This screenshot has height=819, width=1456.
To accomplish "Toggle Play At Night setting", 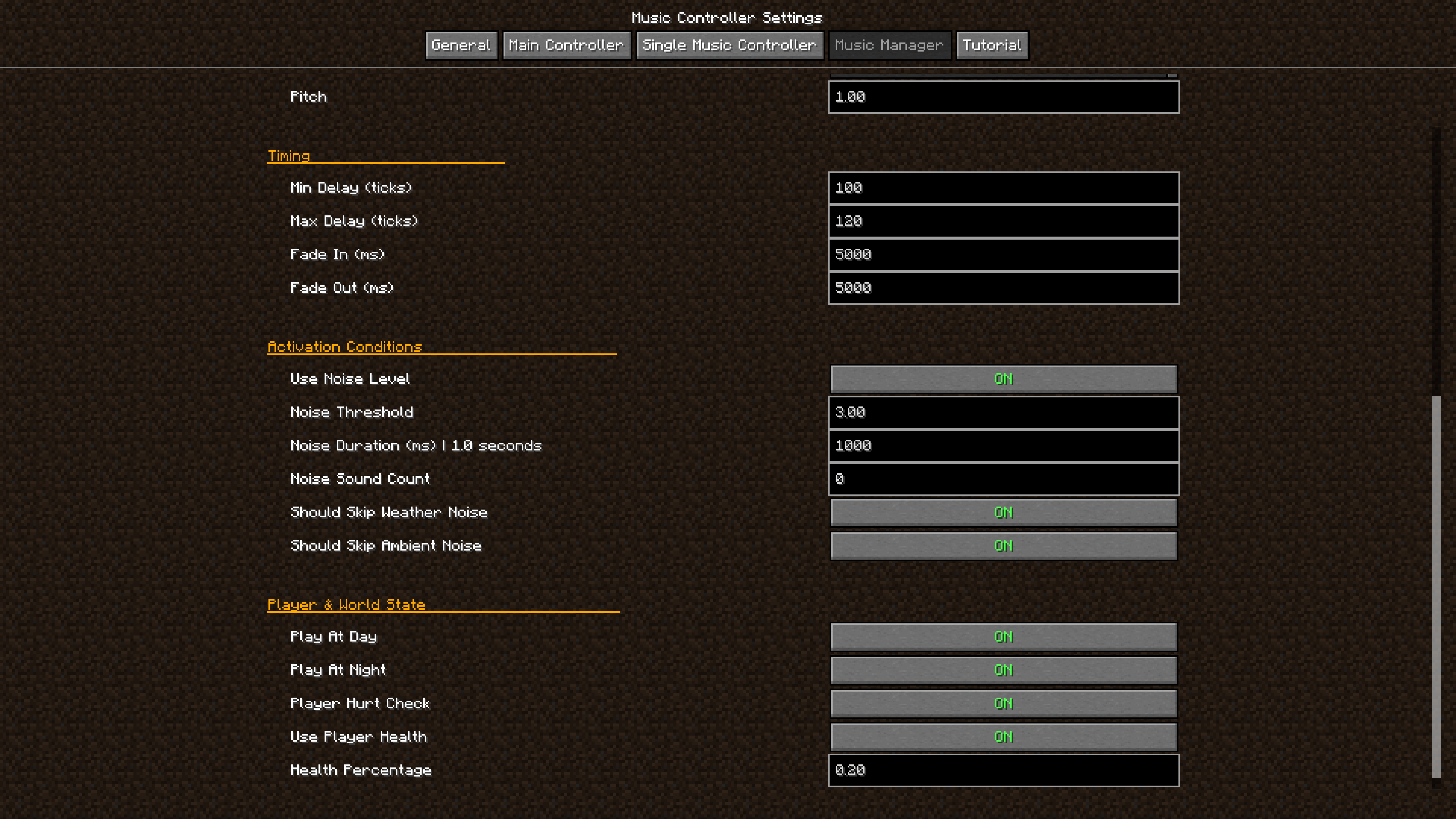I will pos(1003,670).
